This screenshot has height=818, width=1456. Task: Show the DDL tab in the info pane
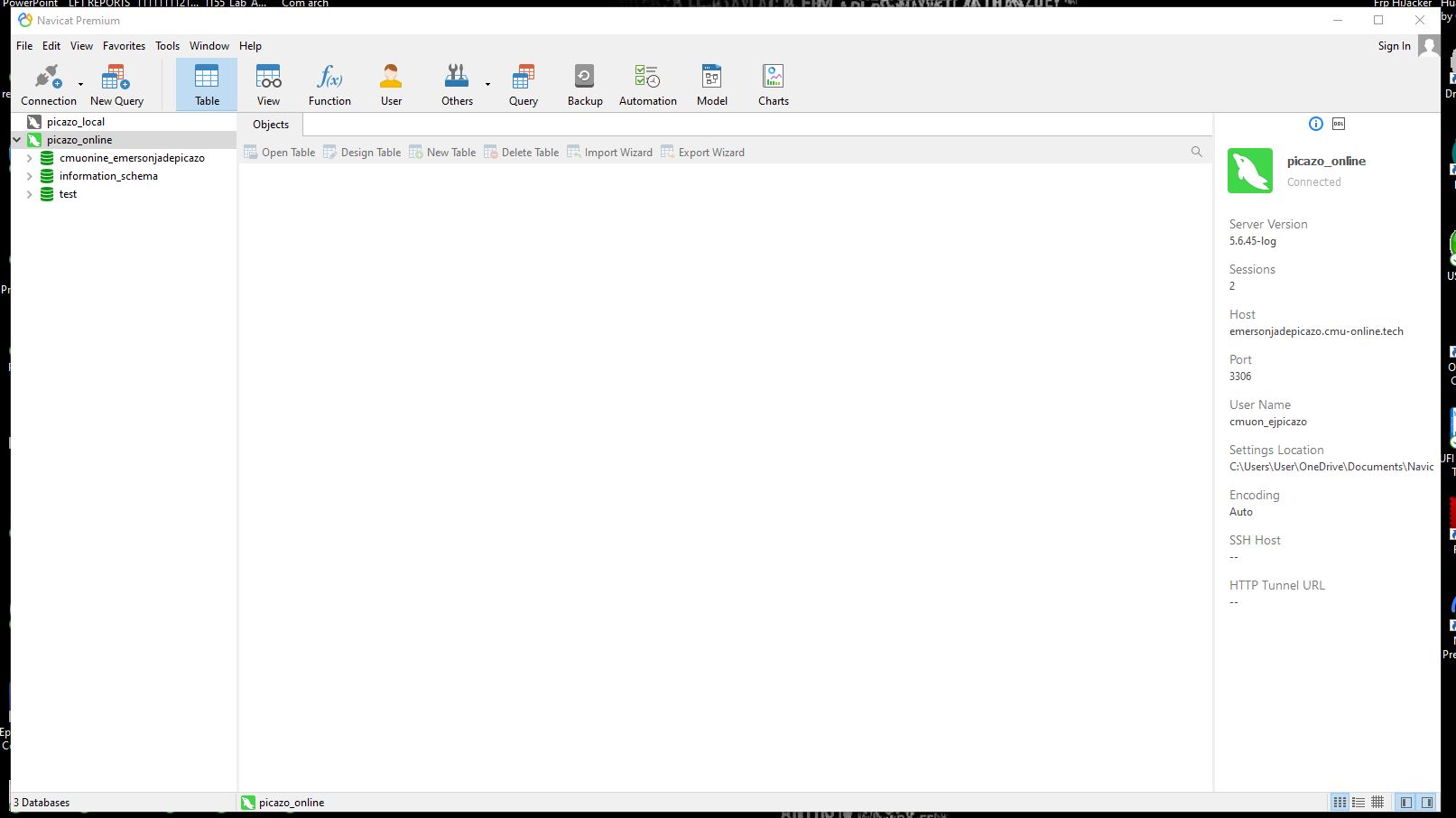tap(1339, 124)
